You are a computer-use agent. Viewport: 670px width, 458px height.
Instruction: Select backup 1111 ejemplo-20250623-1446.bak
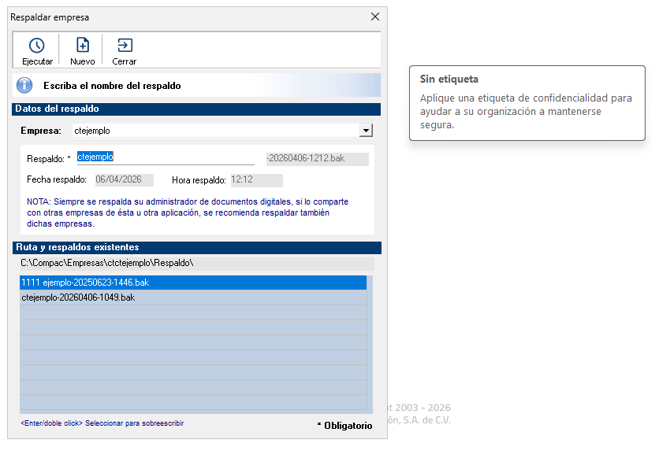tap(193, 282)
